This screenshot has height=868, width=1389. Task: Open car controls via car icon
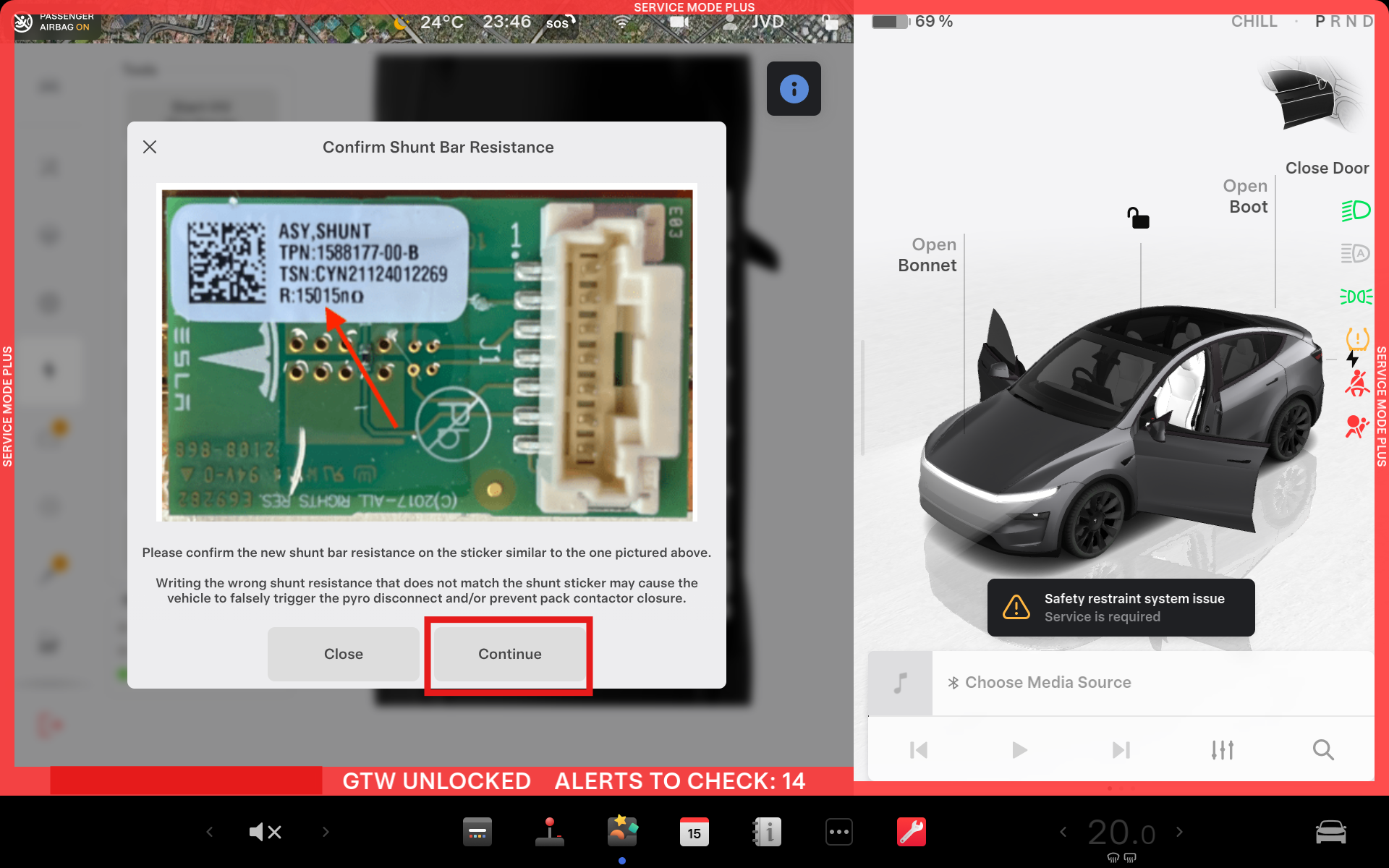point(1330,832)
